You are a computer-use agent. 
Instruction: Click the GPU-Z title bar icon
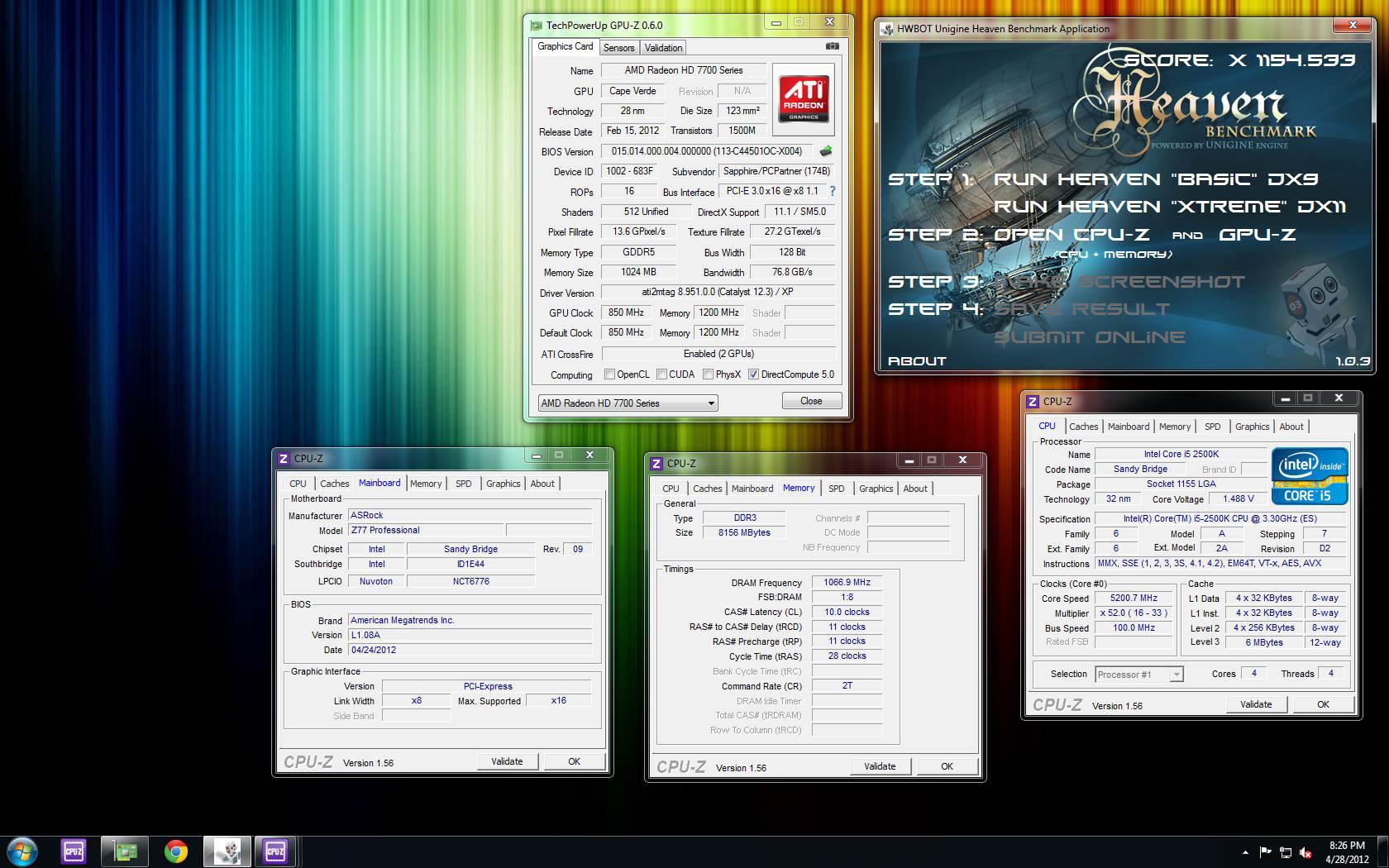537,26
